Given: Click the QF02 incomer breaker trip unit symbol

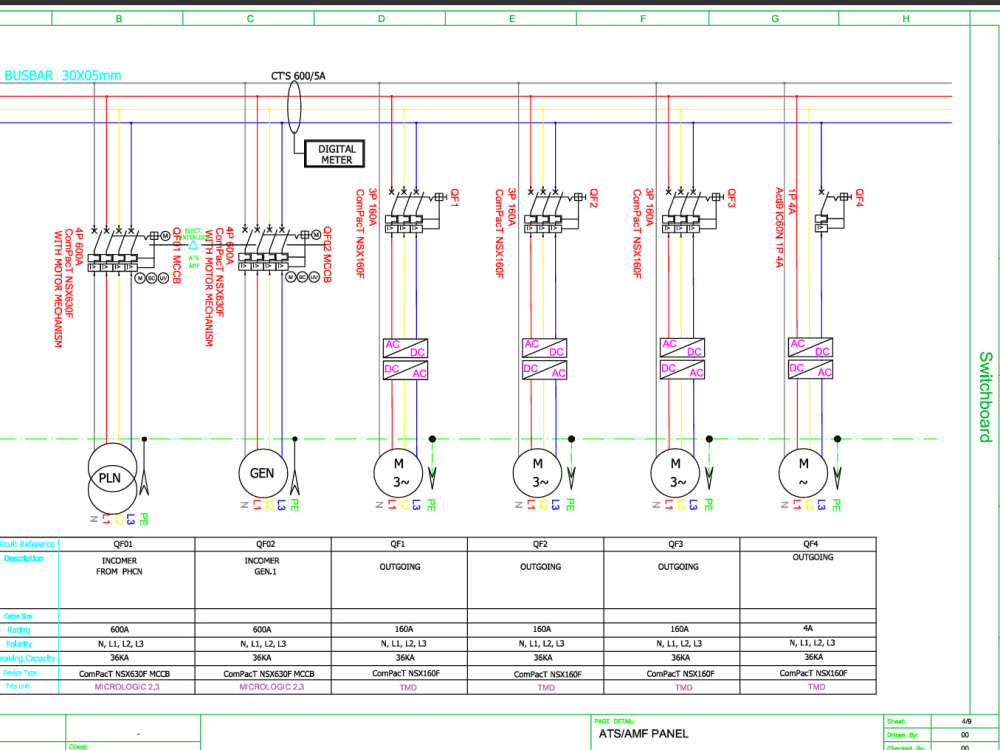Looking at the screenshot, I should 263,263.
